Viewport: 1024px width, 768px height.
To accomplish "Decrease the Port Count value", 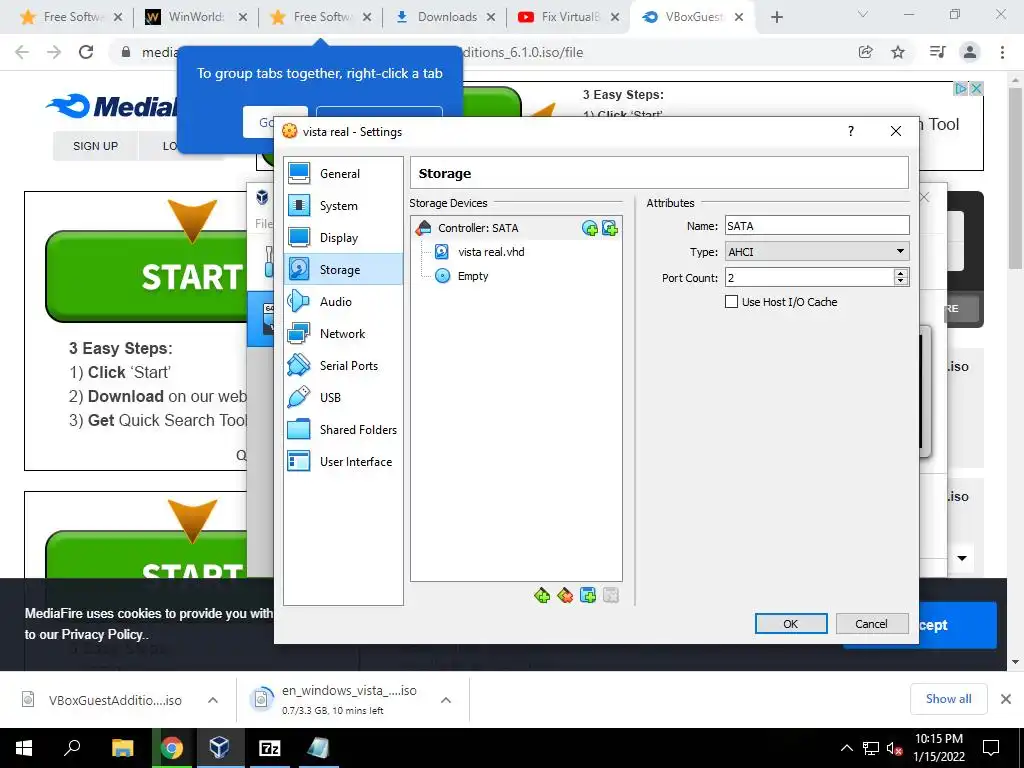I will pos(901,281).
